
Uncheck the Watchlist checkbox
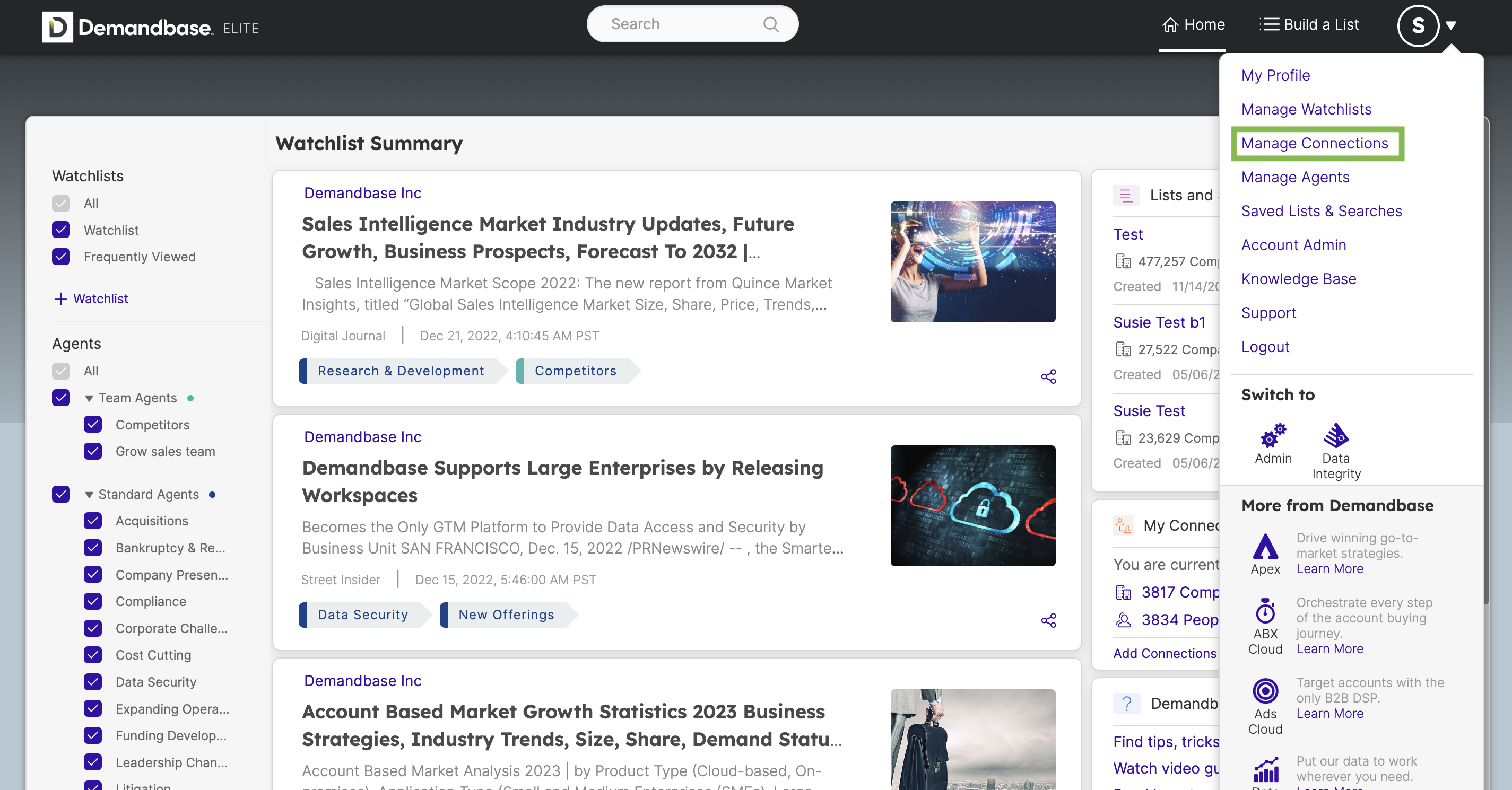61,230
